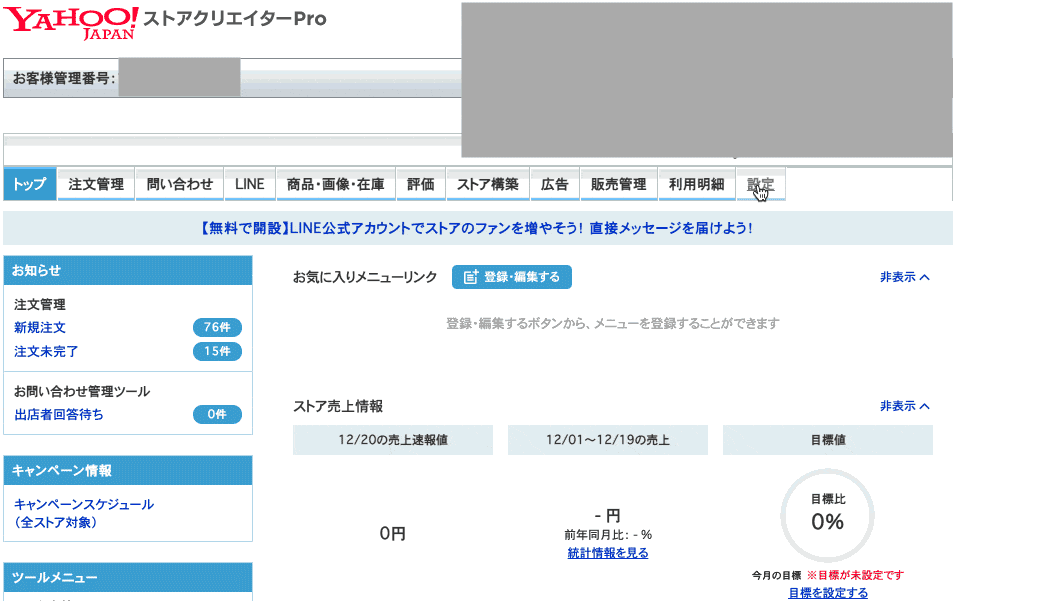Viewport: 1045px width, 601px height.
Task: Click the 15件 incomplete orders badge
Action: [216, 351]
